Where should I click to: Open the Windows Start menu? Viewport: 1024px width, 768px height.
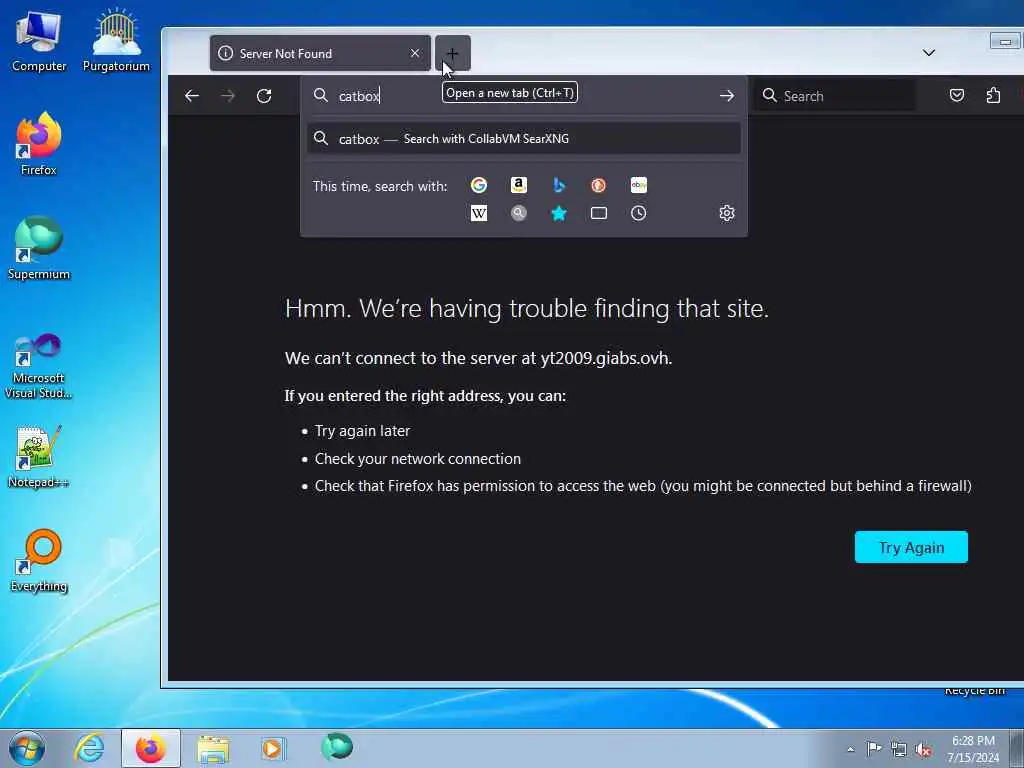27,748
